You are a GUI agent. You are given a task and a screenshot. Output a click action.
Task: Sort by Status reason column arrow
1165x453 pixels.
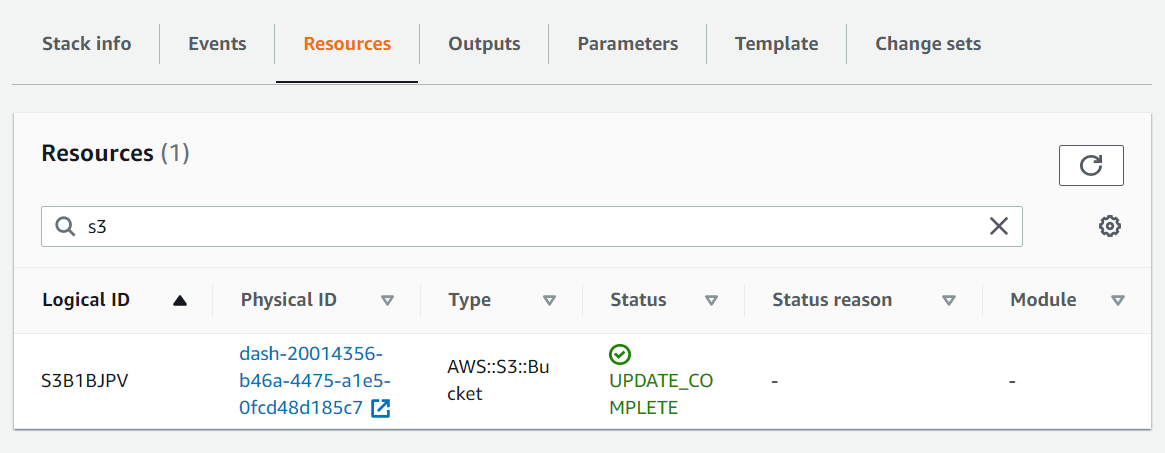pyautogui.click(x=949, y=300)
